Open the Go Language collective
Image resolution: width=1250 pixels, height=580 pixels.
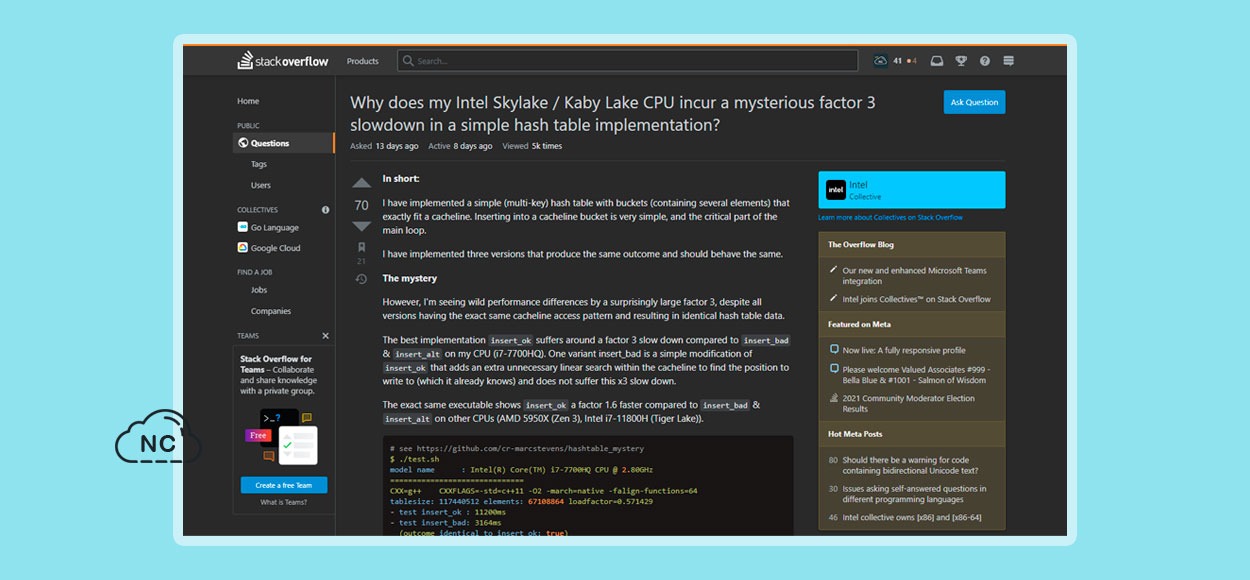tap(275, 228)
